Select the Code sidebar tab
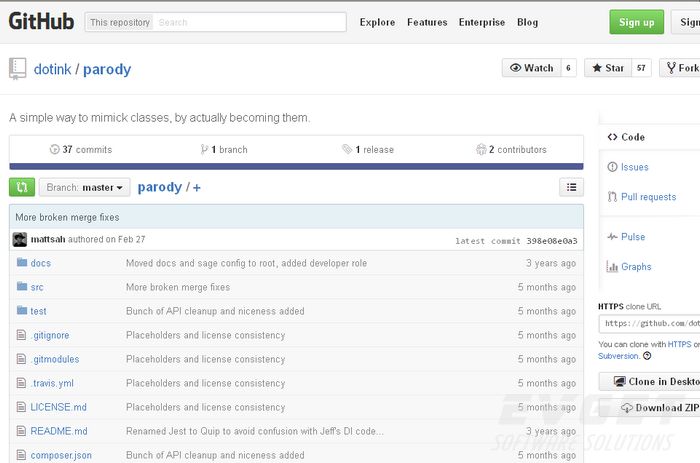 click(x=650, y=137)
